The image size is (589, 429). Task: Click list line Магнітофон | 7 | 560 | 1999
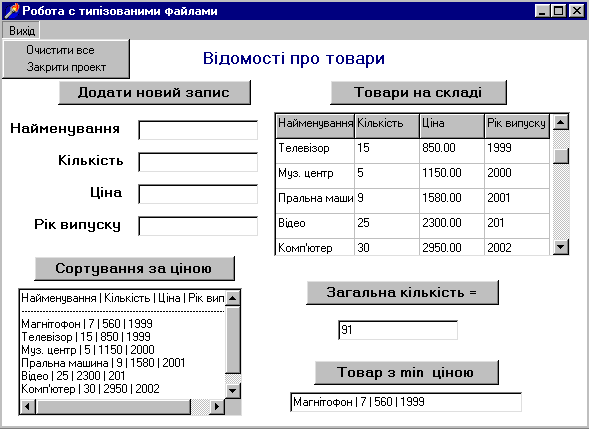(x=87, y=324)
